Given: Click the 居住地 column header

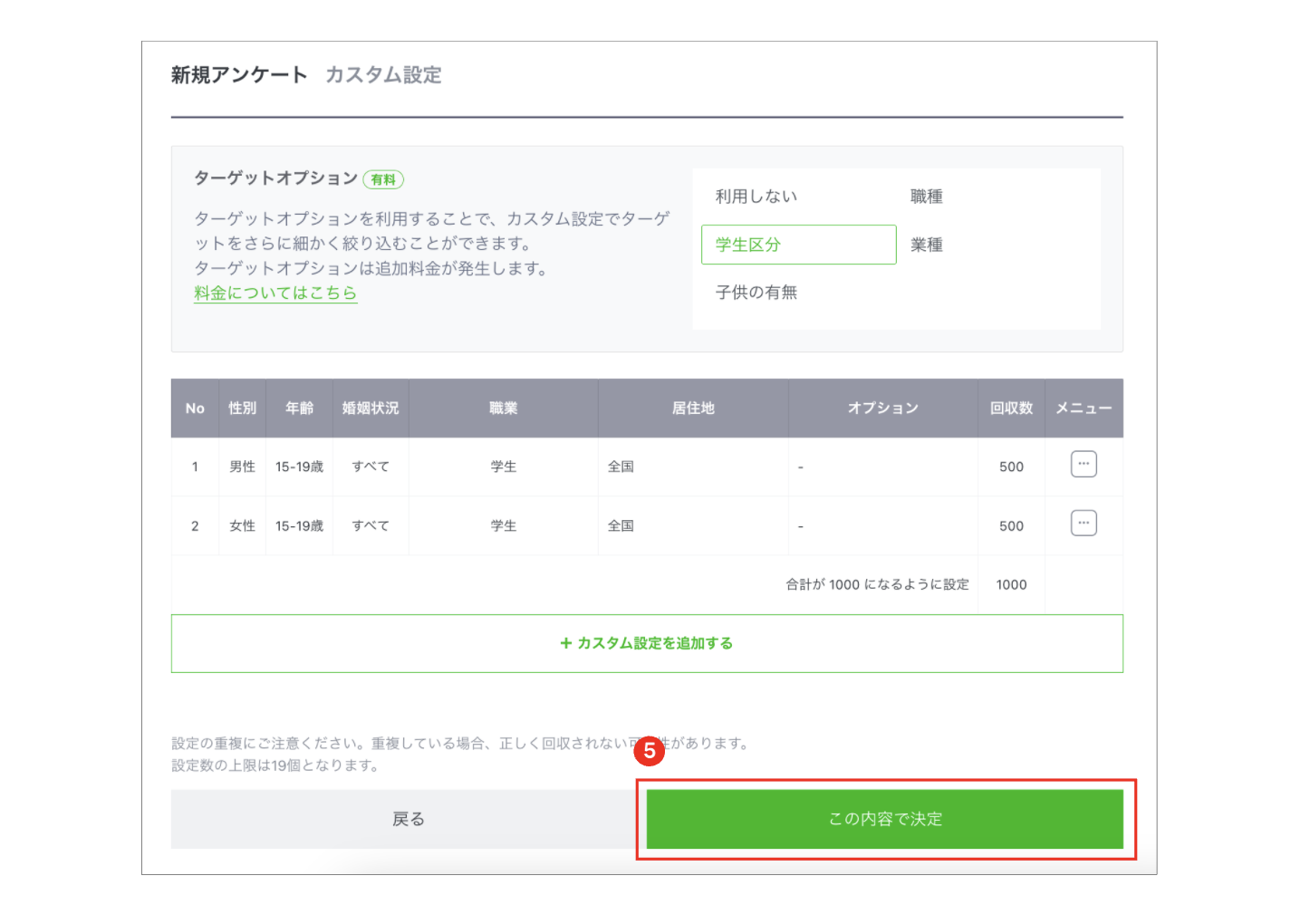Looking at the screenshot, I should [x=693, y=409].
